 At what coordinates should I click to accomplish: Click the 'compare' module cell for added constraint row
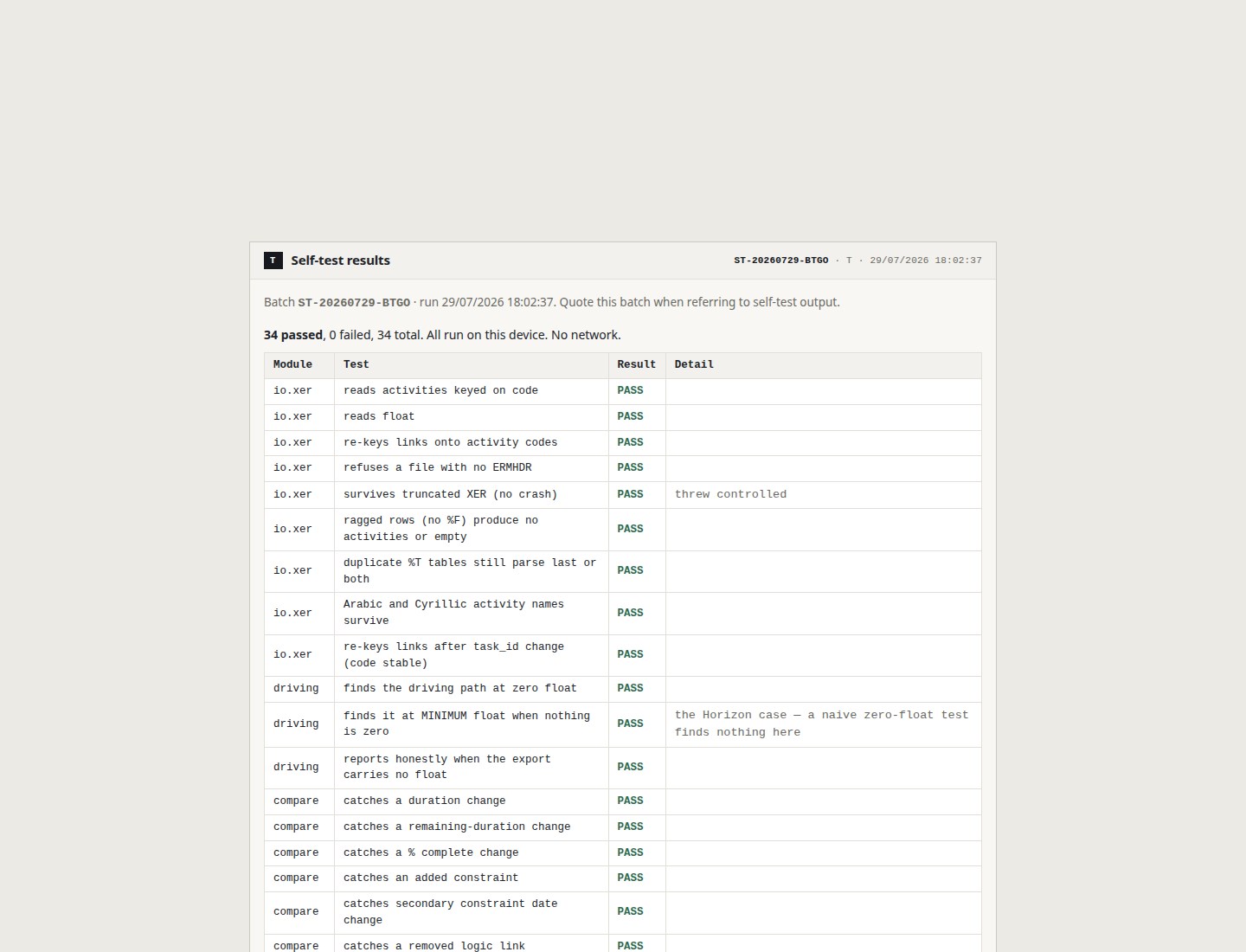pyautogui.click(x=299, y=878)
